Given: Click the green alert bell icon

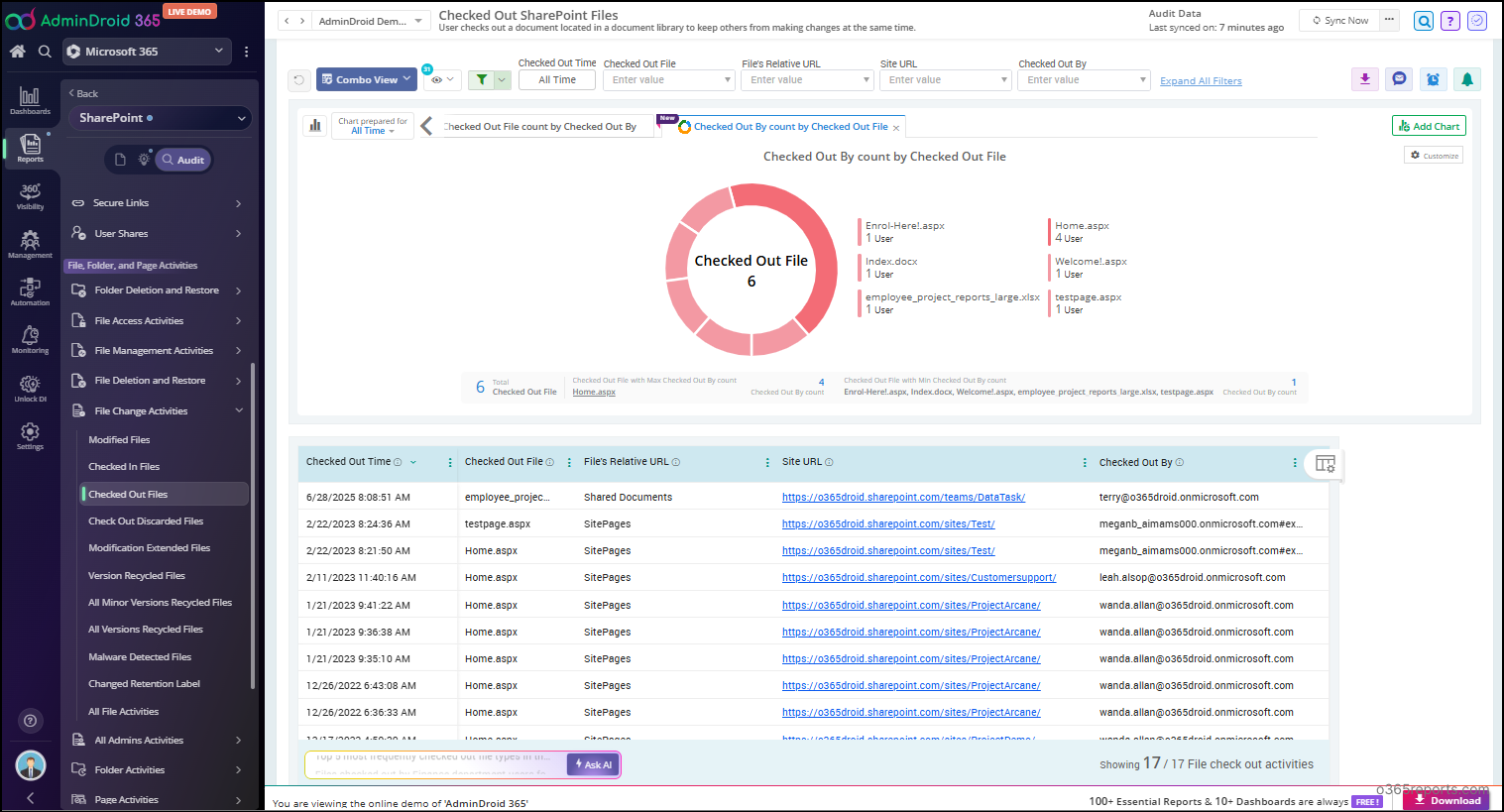Looking at the screenshot, I should (1467, 79).
